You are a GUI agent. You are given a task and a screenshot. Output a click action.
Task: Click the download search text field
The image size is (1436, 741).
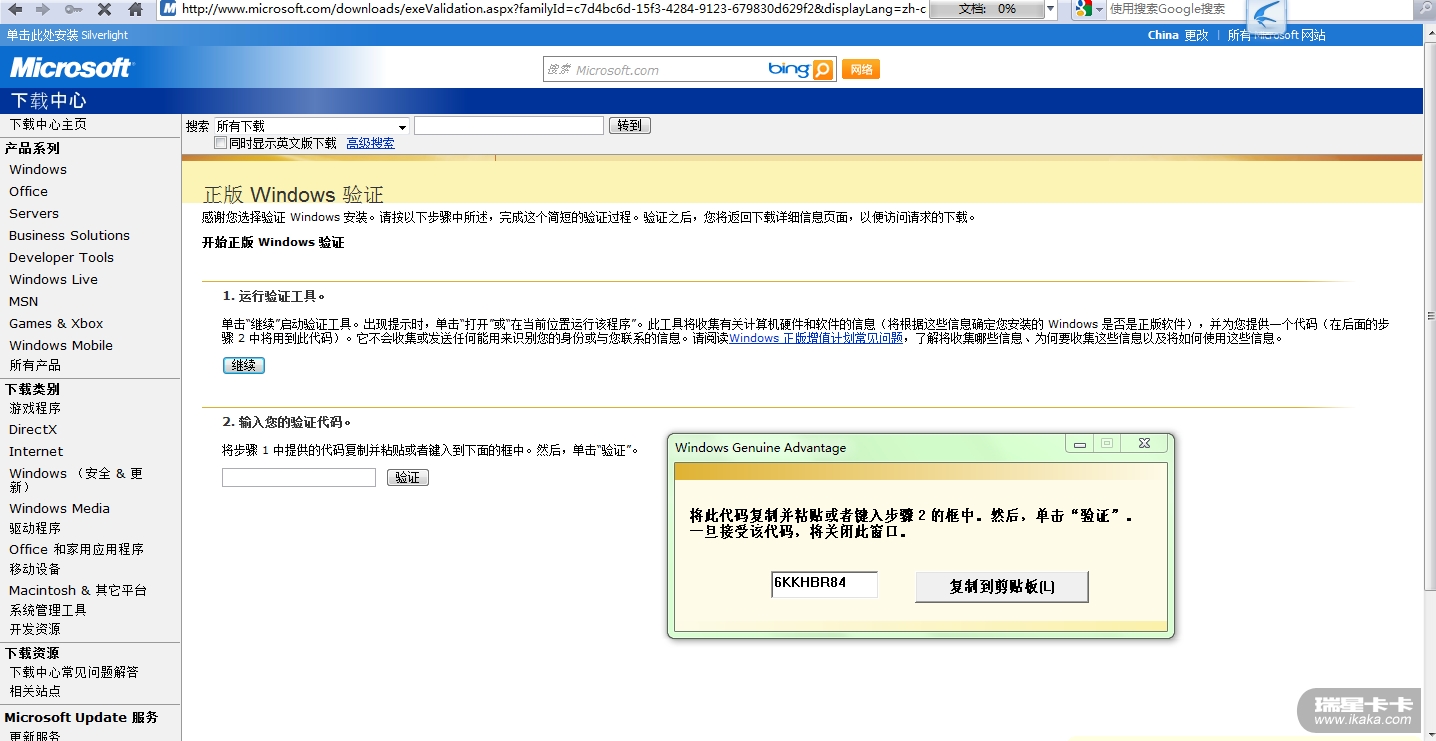tap(509, 126)
